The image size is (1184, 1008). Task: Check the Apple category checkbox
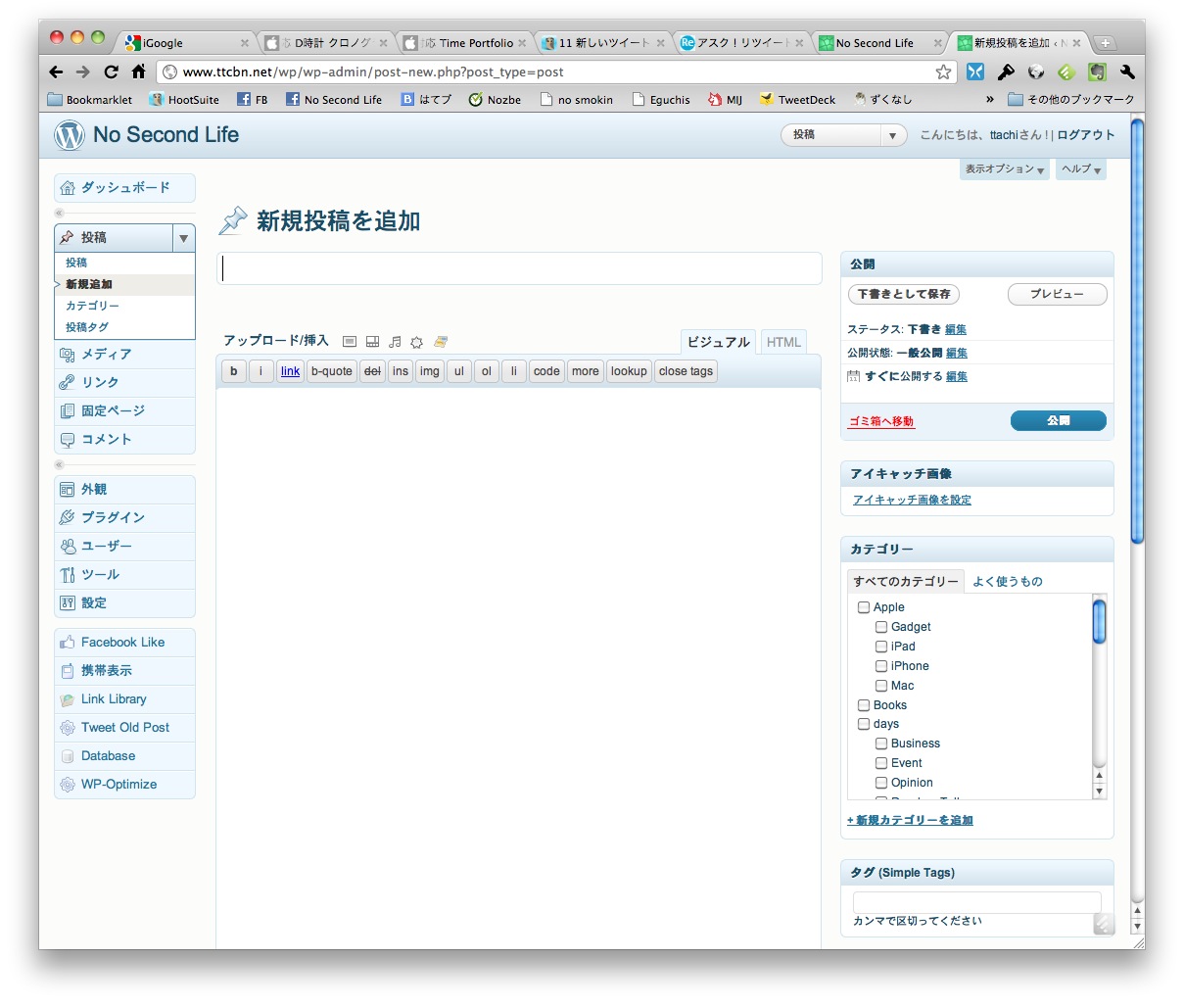[864, 607]
